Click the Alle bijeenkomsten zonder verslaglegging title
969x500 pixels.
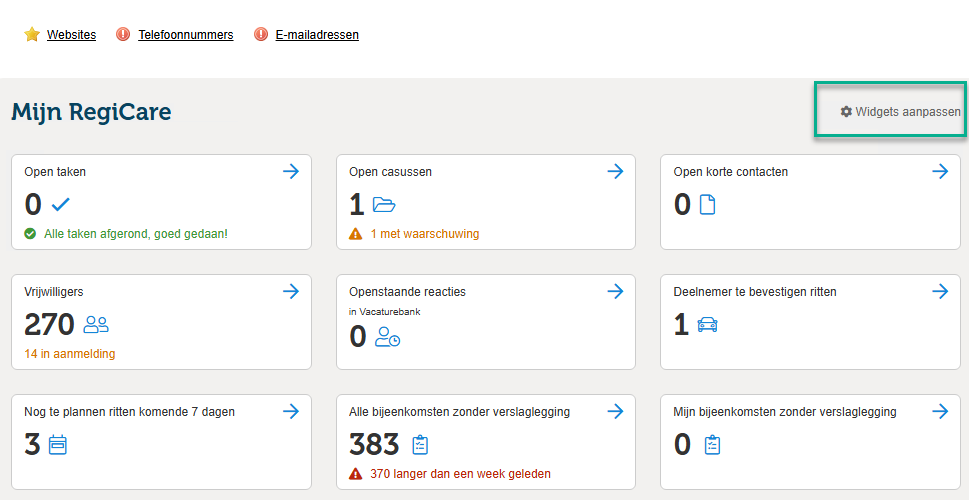(x=459, y=412)
